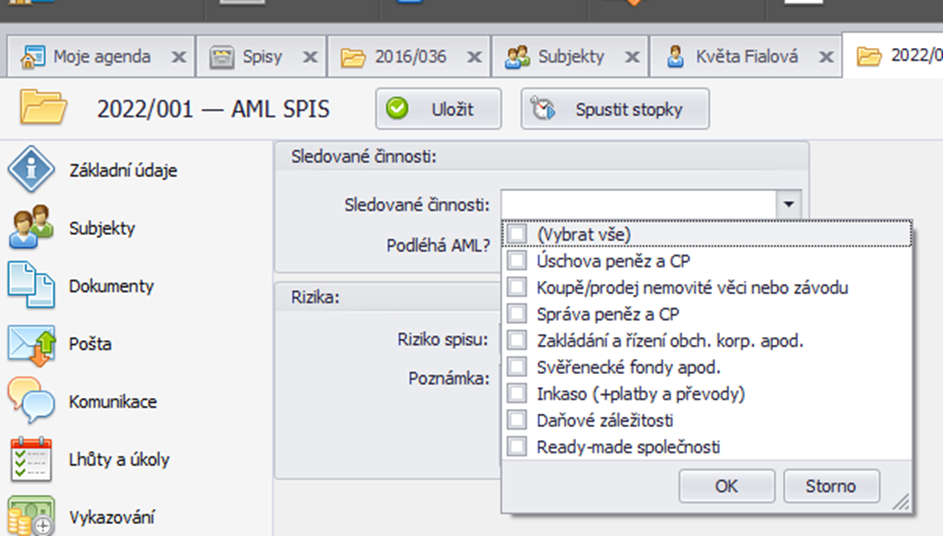Switch to the Moje agenda tab

pos(101,57)
